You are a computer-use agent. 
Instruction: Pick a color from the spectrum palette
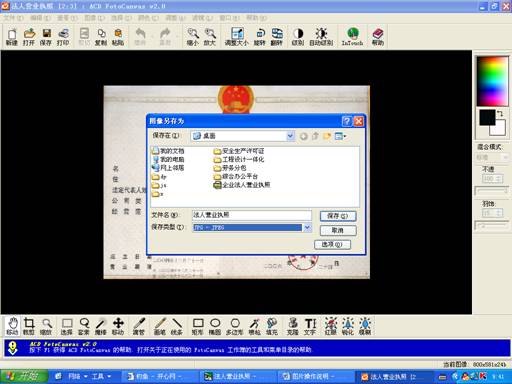pos(493,81)
